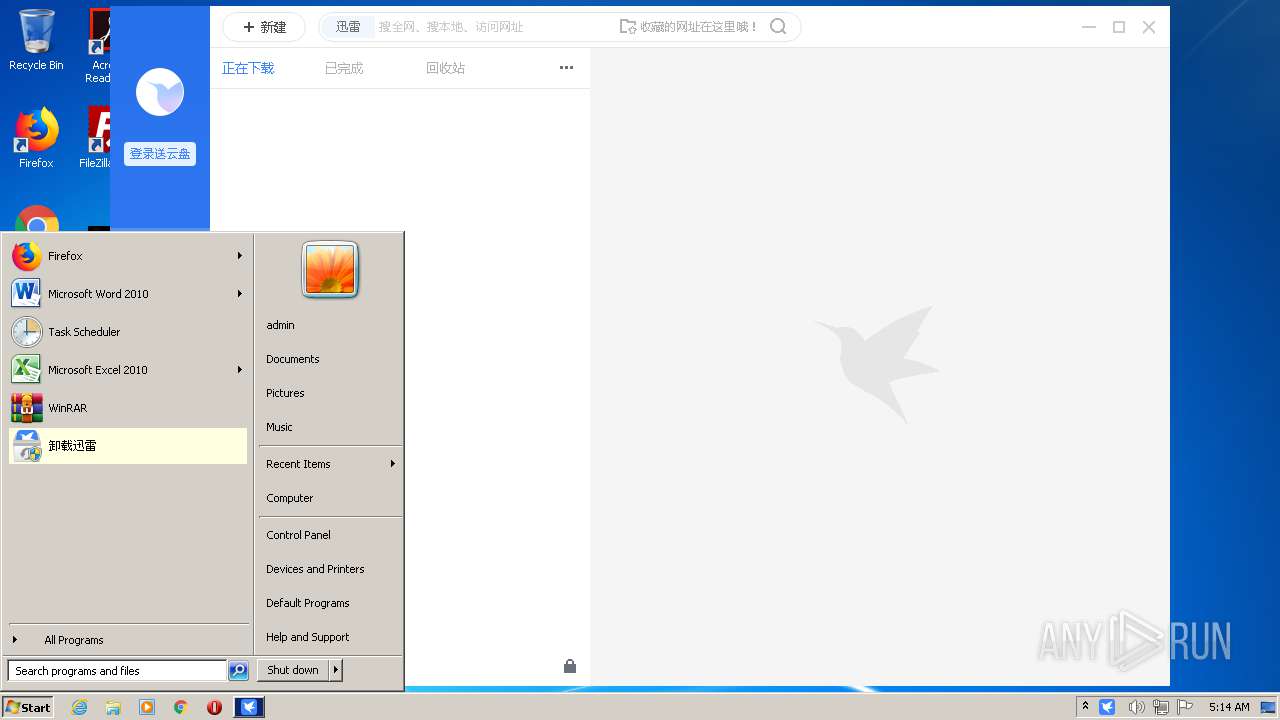Select the 迅雷 search engine chip
Viewport: 1280px width, 720px height.
348,27
